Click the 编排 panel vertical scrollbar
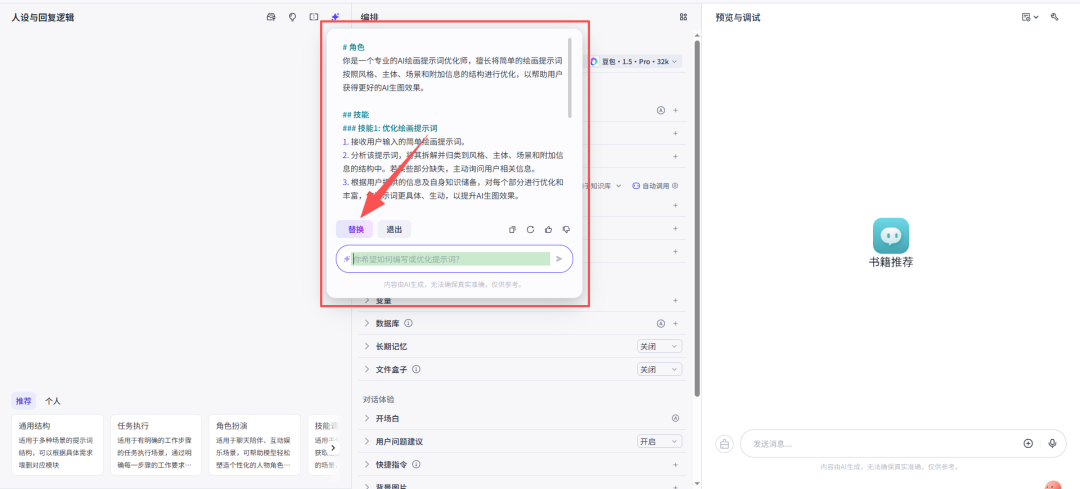 coord(697,218)
